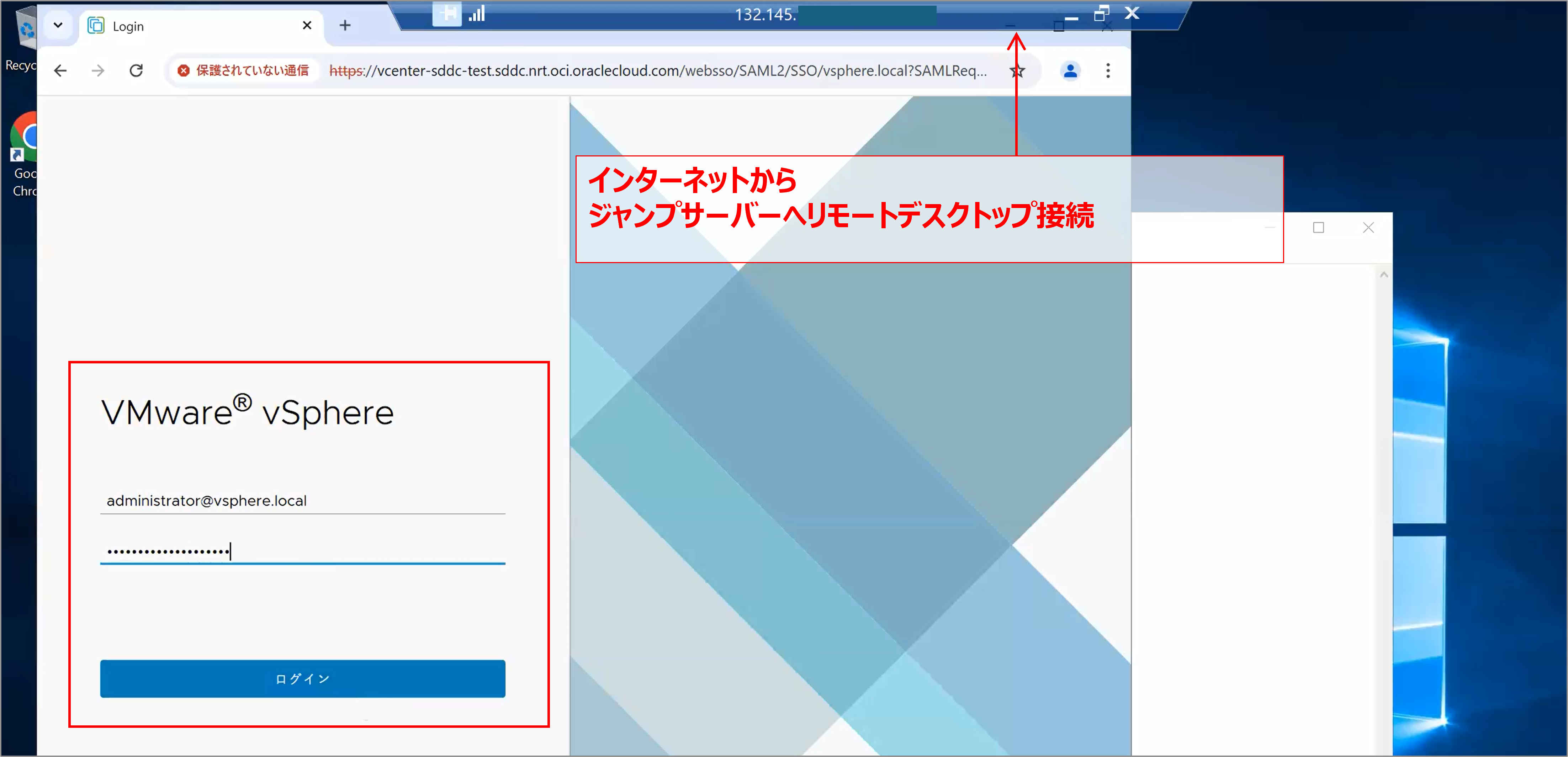Open the tab search dropdown arrow
1568x757 pixels.
tap(58, 26)
